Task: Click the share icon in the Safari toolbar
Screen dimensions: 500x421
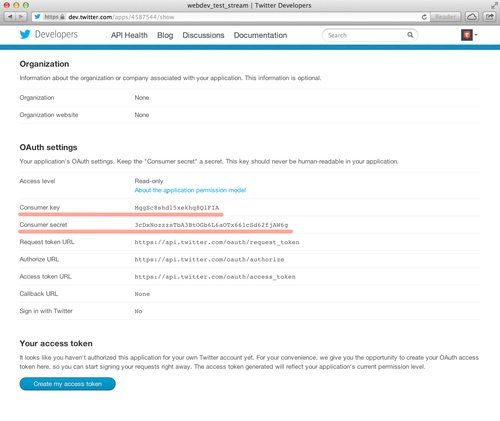Action: [489, 17]
